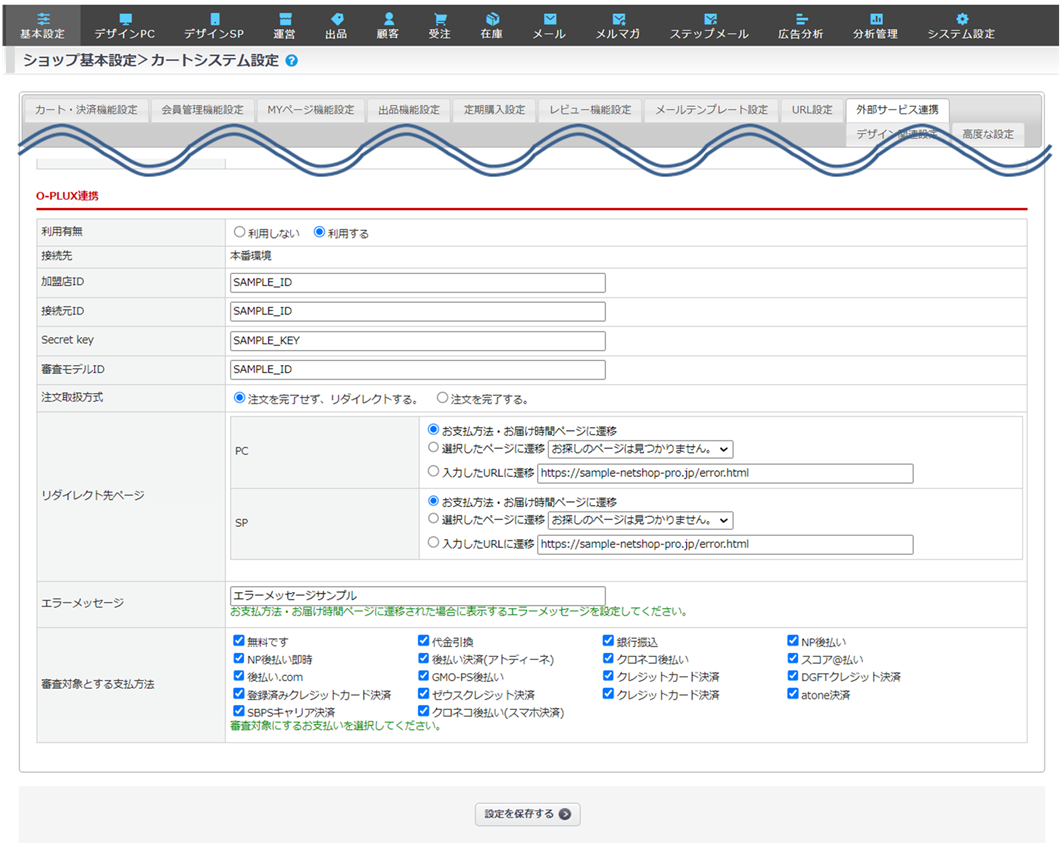Open the 在庫 box icon menu

[x=492, y=20]
